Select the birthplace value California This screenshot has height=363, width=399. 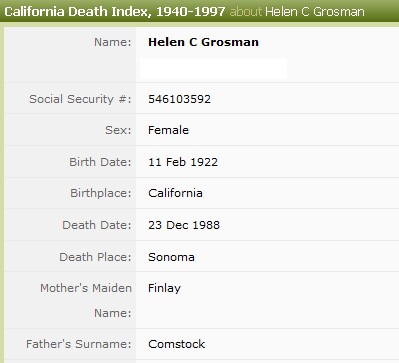[x=175, y=193]
